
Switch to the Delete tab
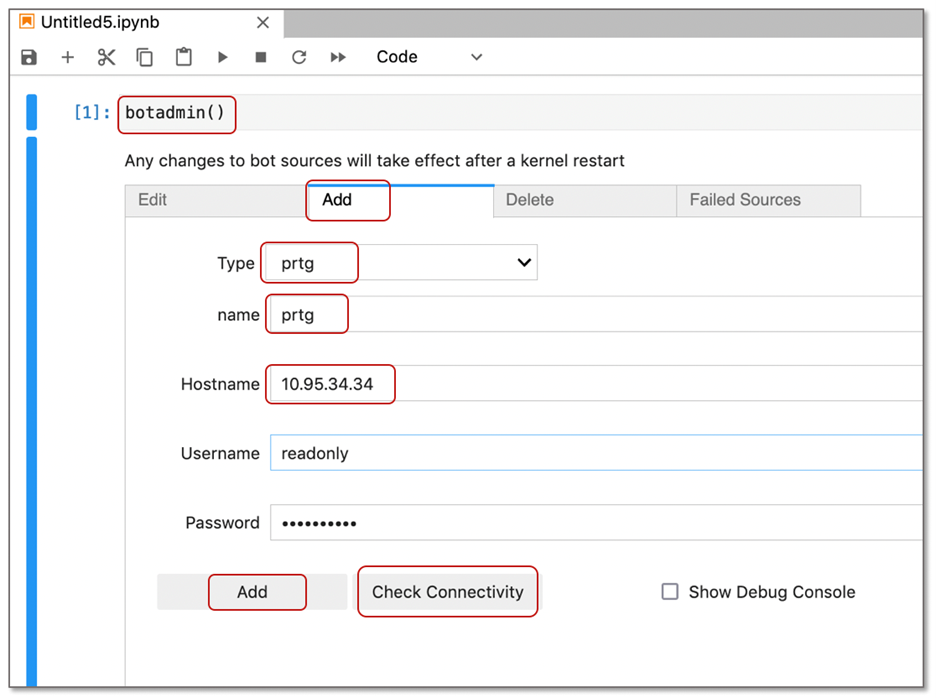coord(529,200)
